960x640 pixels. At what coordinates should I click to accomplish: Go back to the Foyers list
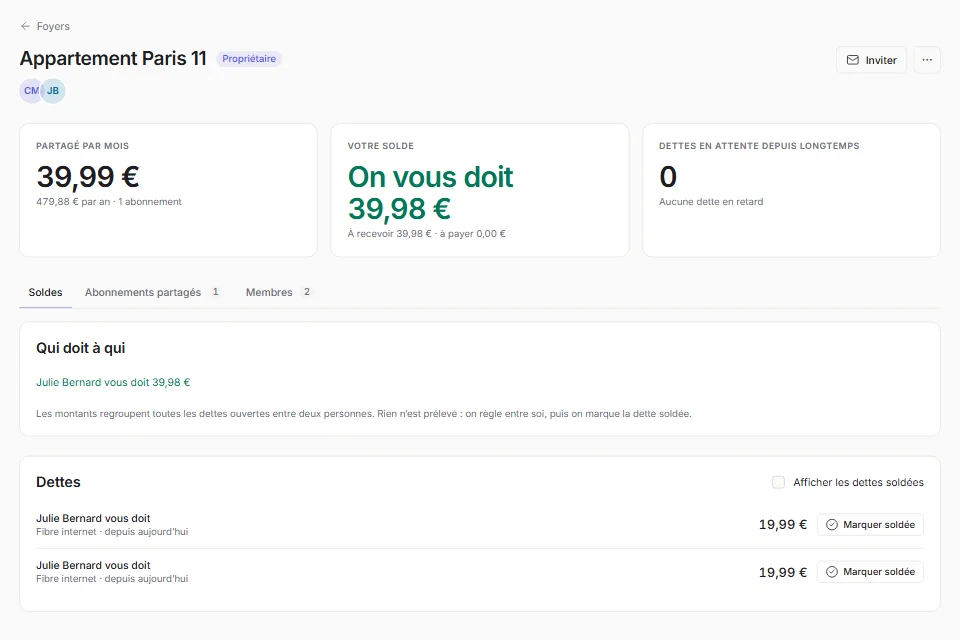(x=45, y=26)
